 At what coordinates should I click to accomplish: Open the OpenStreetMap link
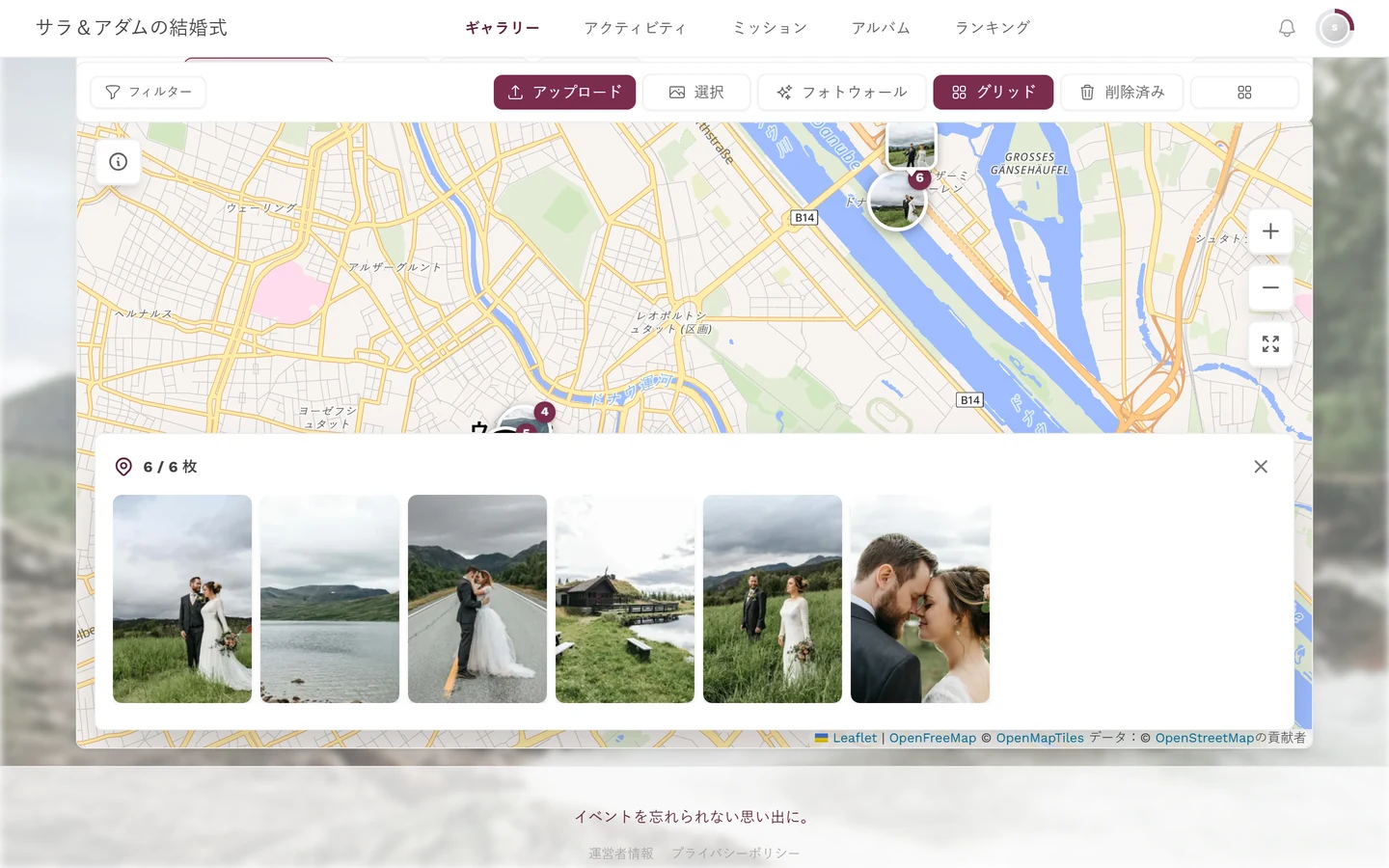tap(1205, 738)
